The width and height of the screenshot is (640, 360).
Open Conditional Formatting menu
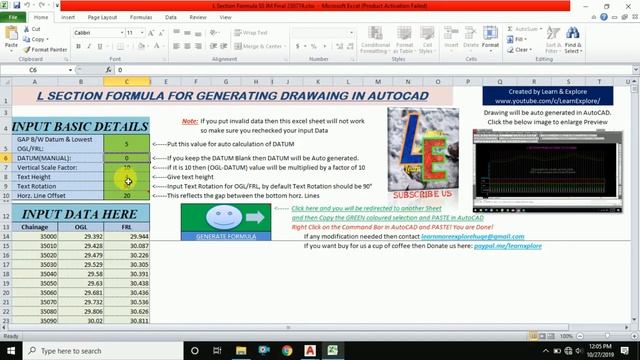375,40
